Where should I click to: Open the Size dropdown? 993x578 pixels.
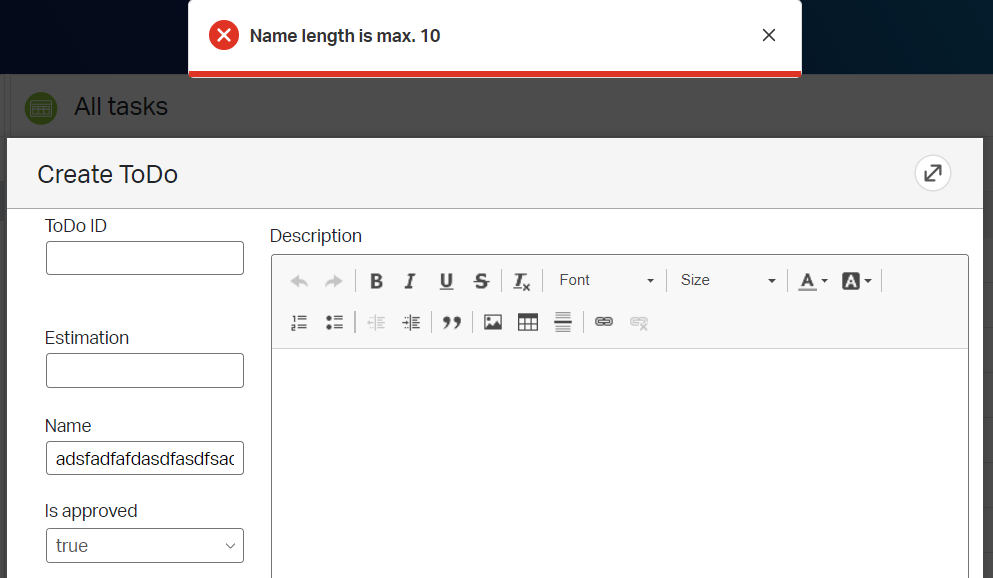tap(727, 281)
